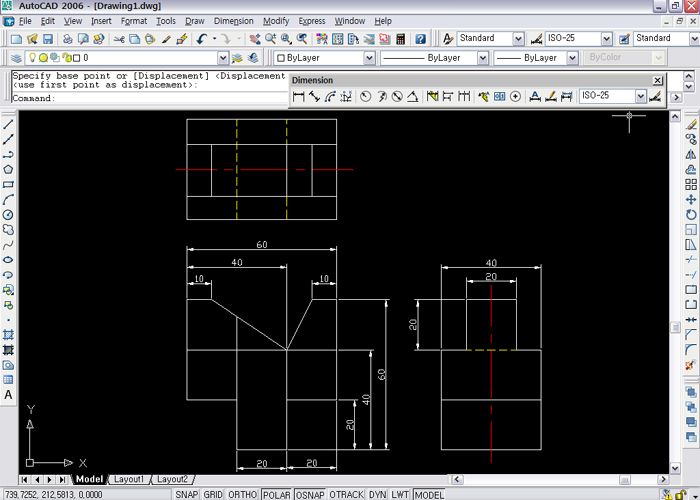The height and width of the screenshot is (500, 700).
Task: Open the File menu
Action: tap(25, 21)
